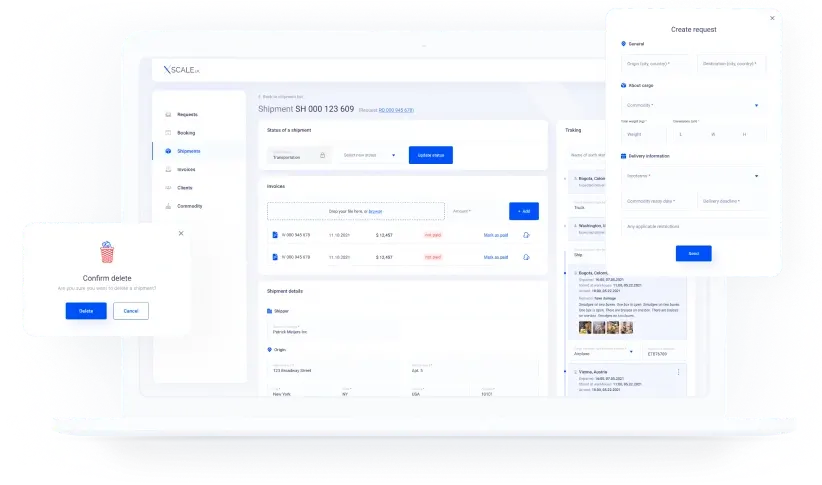This screenshot has width=822, height=485.
Task: Open the Shipments menu item
Action: (188, 151)
